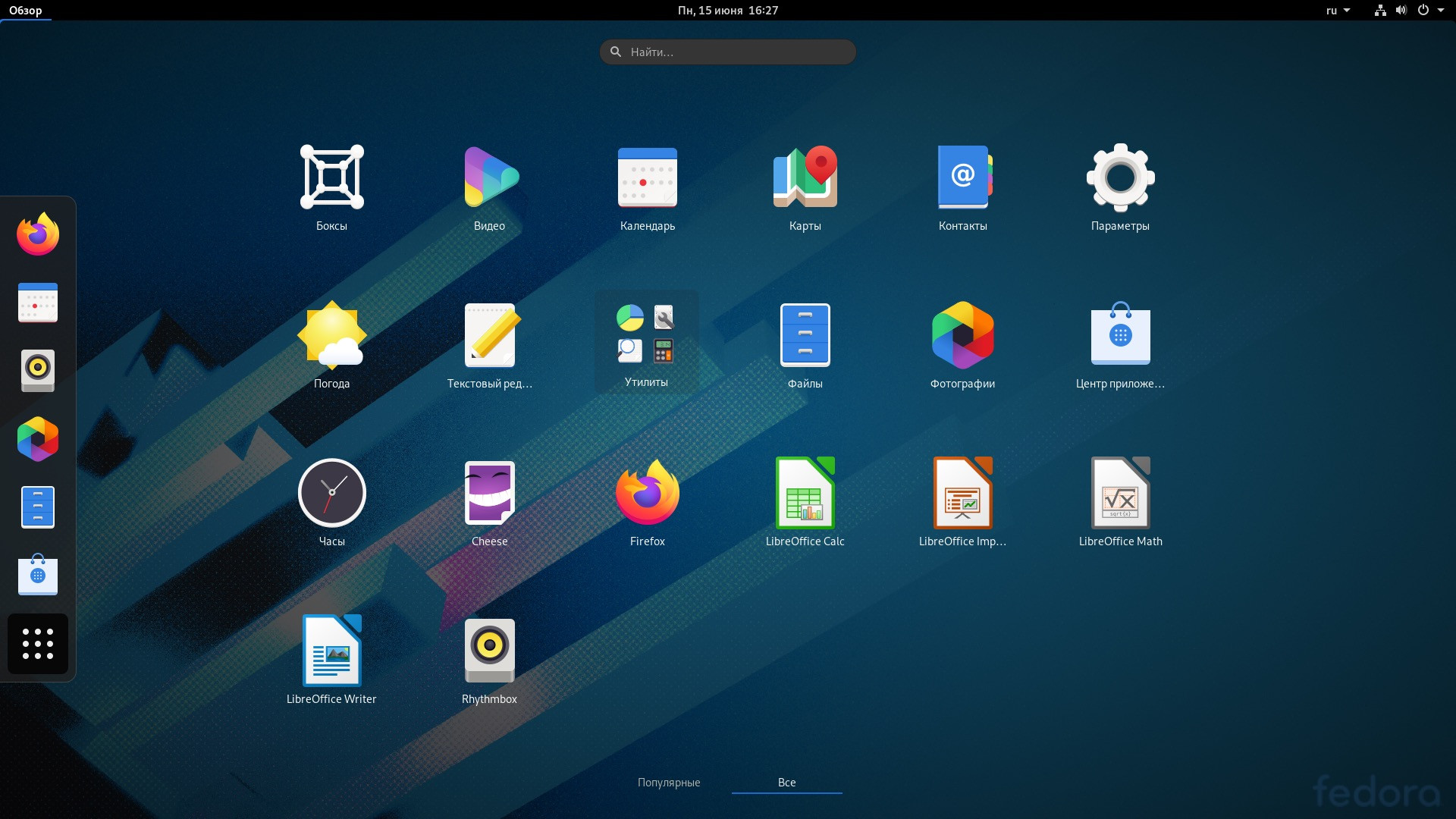Click the Найти search field
The image size is (1456, 819).
click(x=728, y=52)
